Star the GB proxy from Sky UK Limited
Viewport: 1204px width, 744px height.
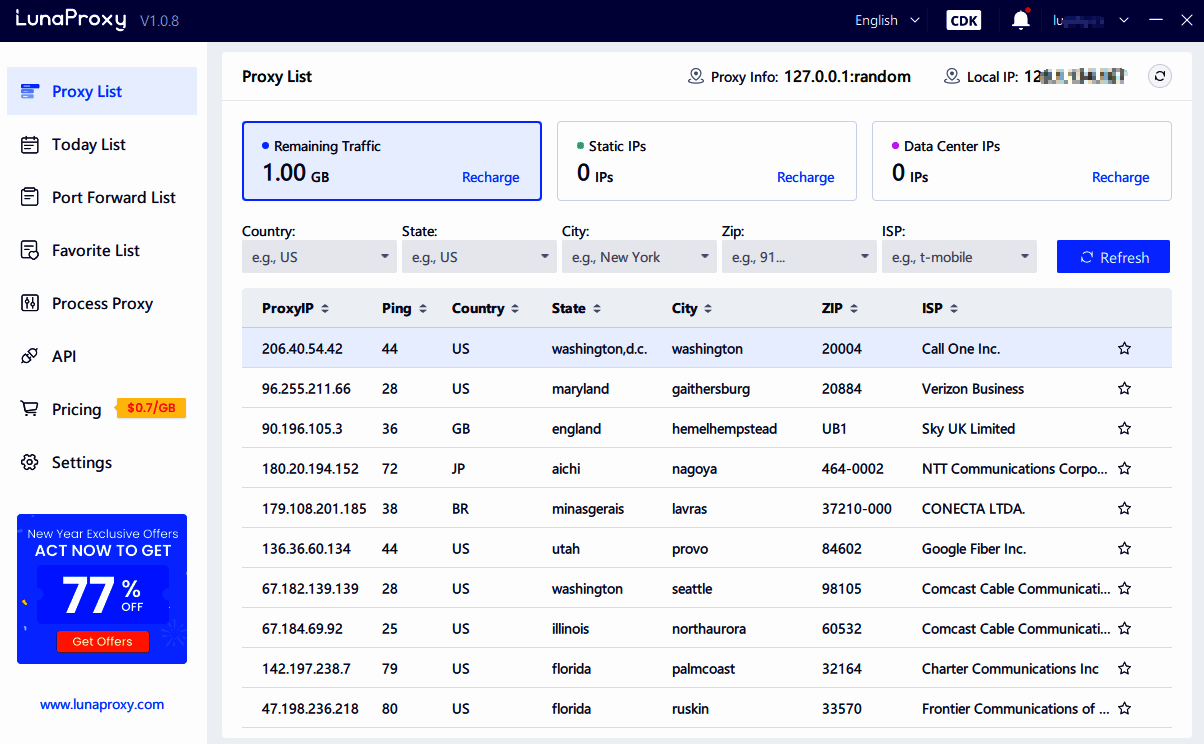click(1124, 428)
